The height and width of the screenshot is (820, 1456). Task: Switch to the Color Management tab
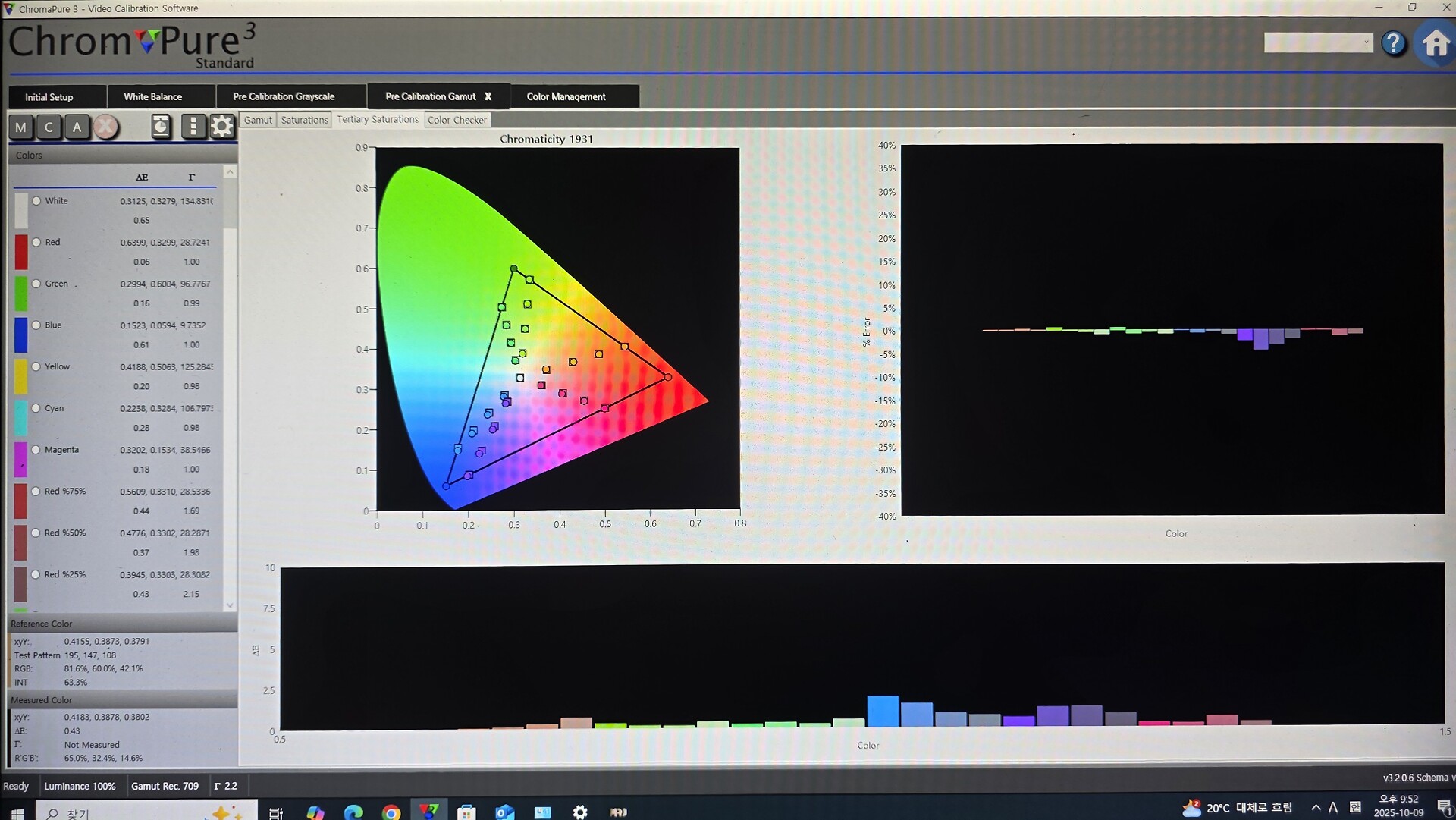pos(566,97)
